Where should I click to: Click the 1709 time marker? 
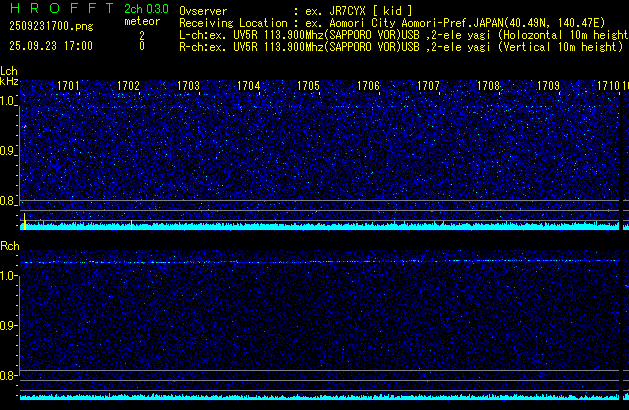tap(548, 86)
